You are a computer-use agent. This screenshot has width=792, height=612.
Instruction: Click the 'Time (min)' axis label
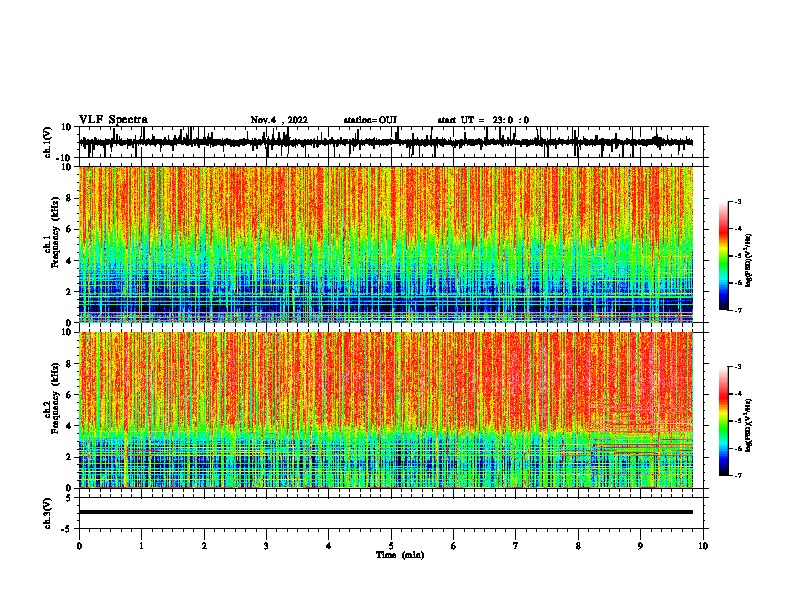coord(400,555)
